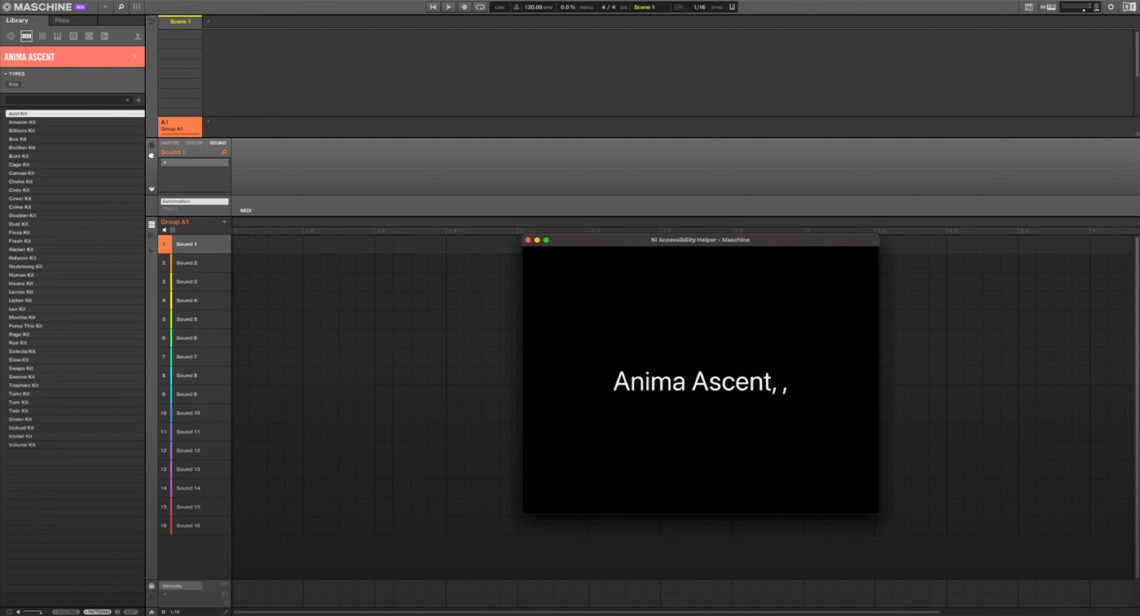Select the Groups filter icon in Library
The width and height of the screenshot is (1140, 616).
27,36
